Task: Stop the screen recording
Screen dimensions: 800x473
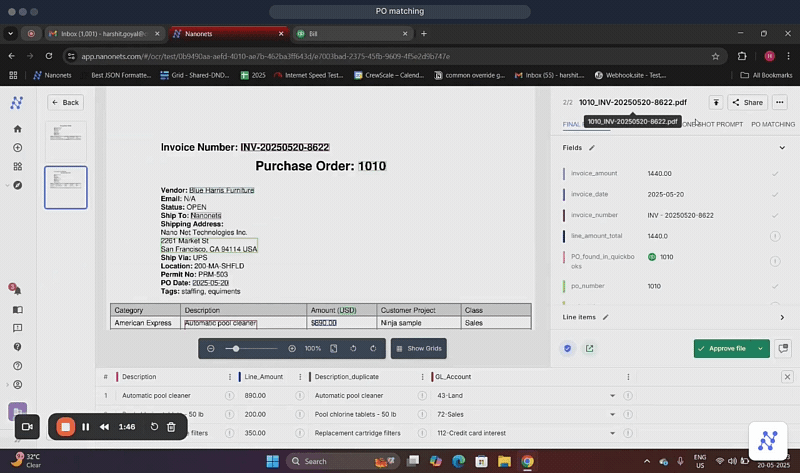Action: click(65, 427)
